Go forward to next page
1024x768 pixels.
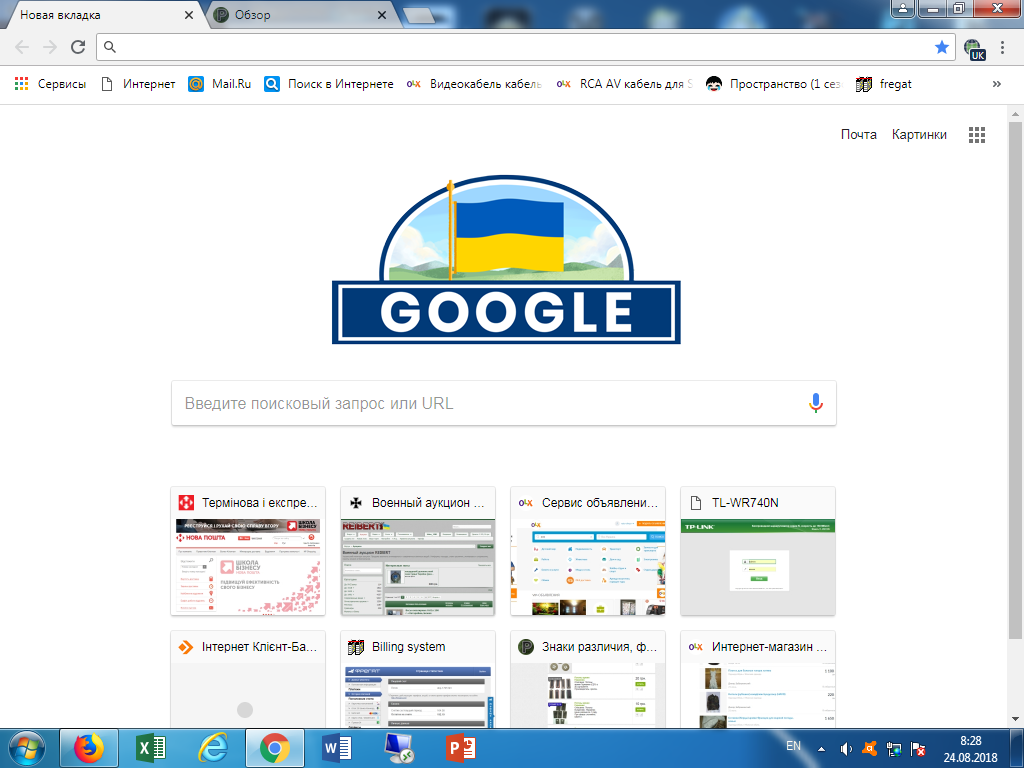point(50,47)
